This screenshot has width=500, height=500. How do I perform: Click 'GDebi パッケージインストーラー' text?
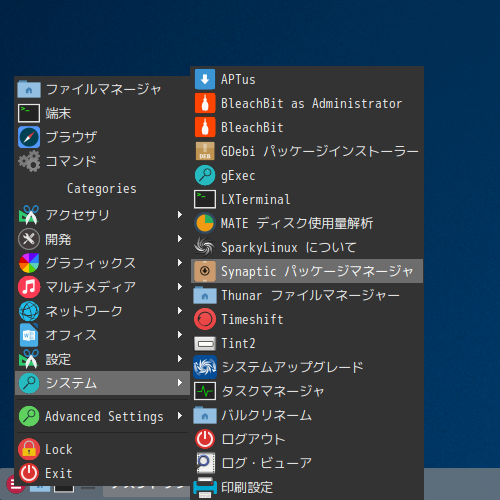point(320,152)
